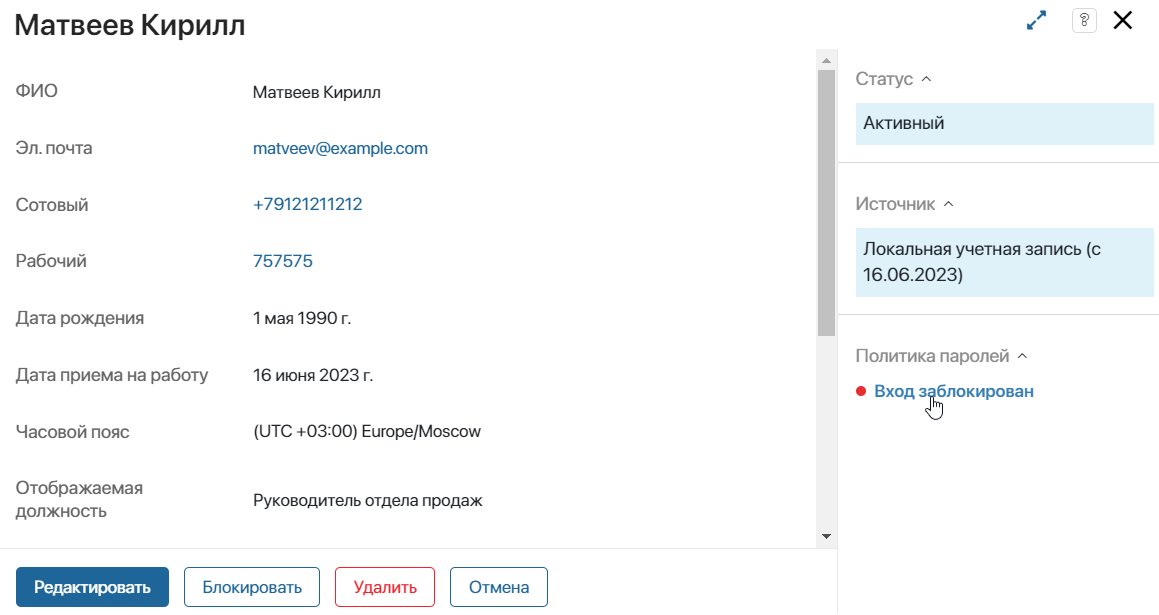Viewport: 1159px width, 615px height.
Task: Click the Локальная учетная запись source value
Action: pos(1005,262)
